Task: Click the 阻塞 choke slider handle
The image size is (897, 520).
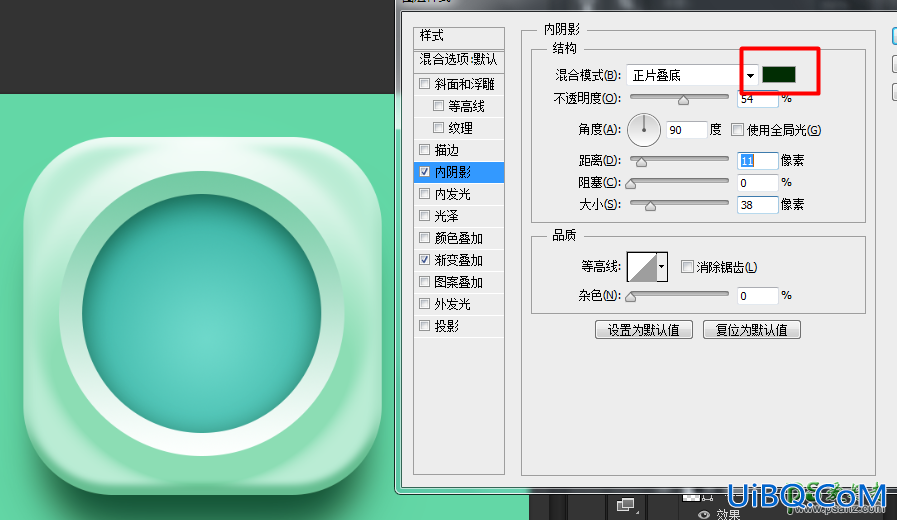Action: tap(630, 185)
